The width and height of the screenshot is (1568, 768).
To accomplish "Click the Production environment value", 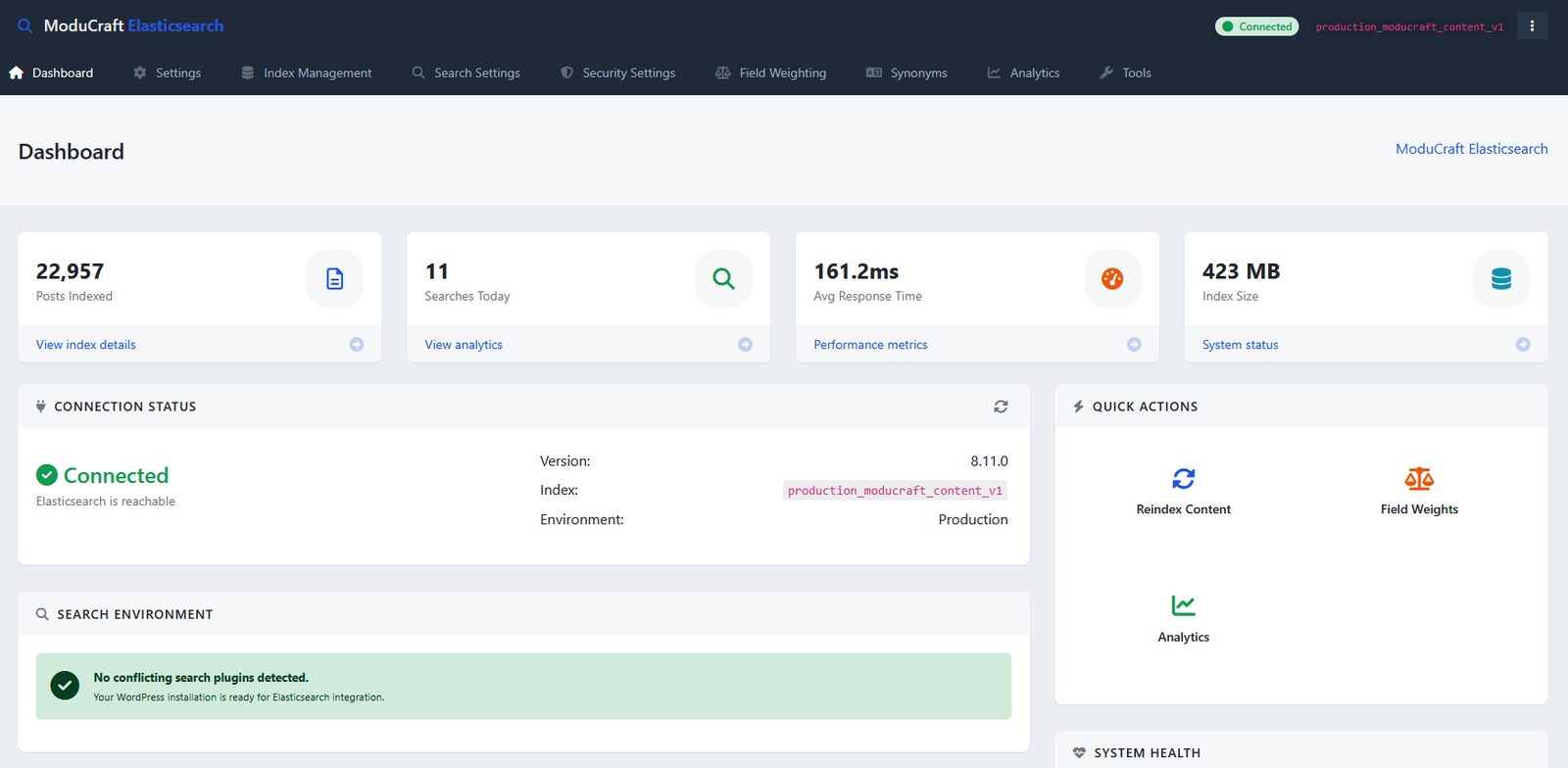I will [973, 519].
